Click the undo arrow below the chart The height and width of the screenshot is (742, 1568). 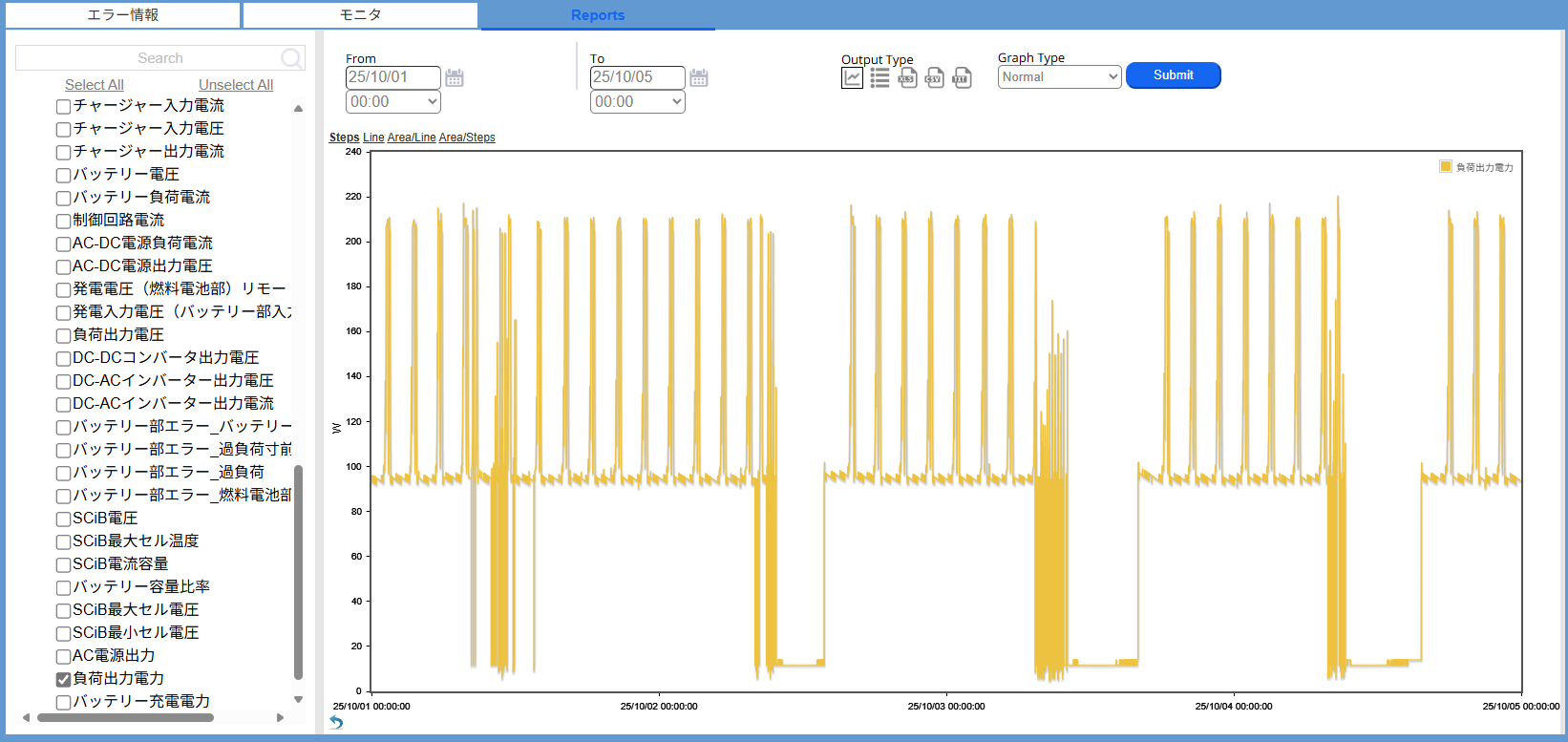click(x=336, y=722)
